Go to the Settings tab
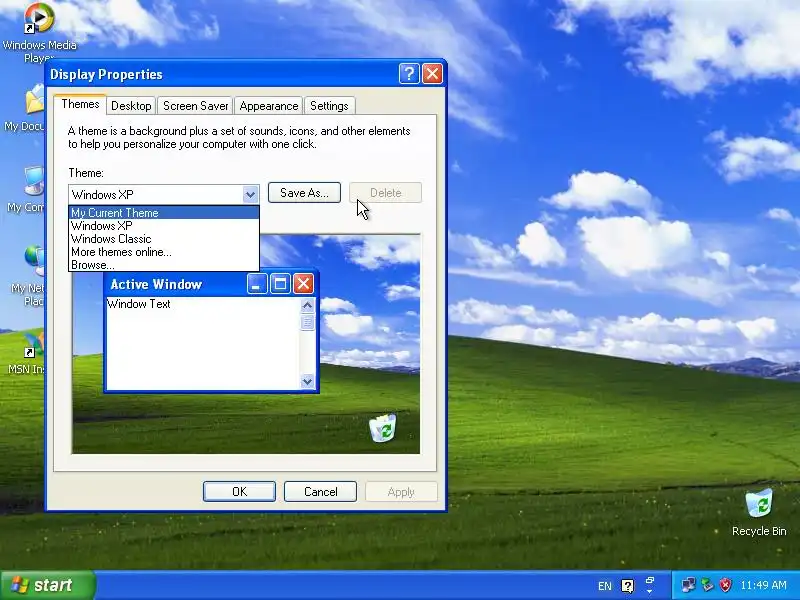Image resolution: width=800 pixels, height=600 pixels. coord(329,106)
